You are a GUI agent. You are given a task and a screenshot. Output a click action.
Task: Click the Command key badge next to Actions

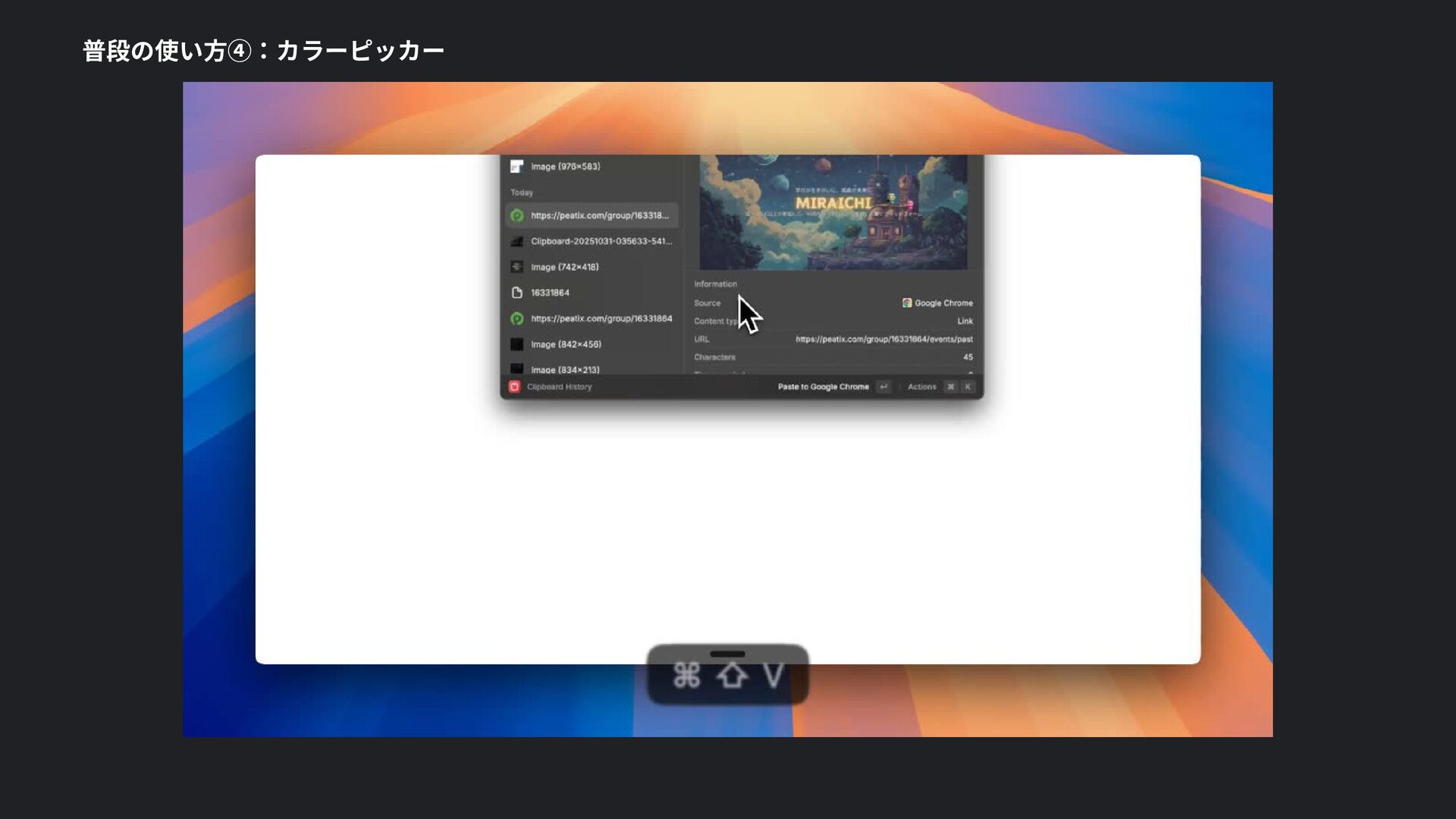(951, 387)
